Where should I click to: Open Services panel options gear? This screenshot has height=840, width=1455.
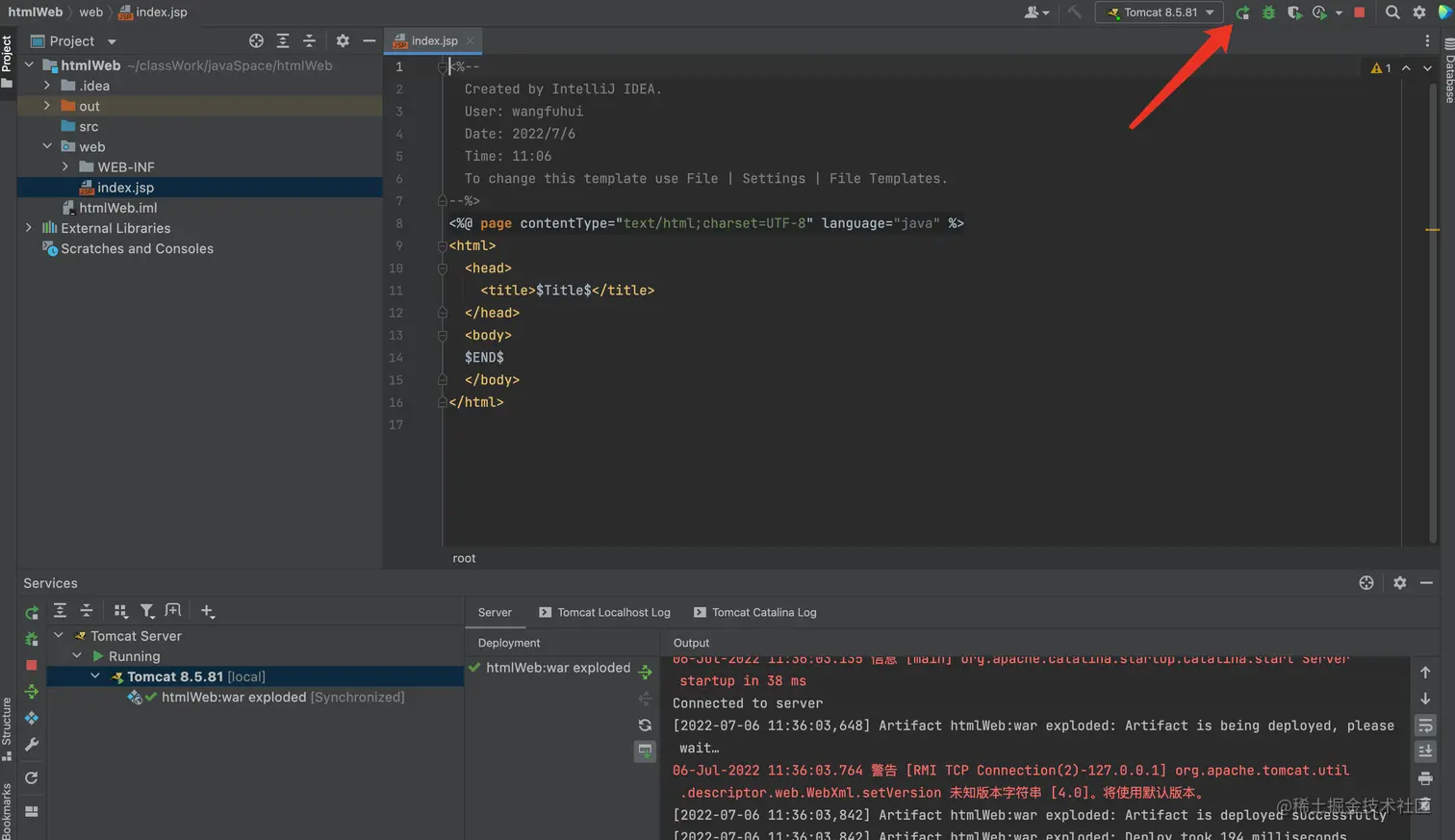tap(1400, 582)
